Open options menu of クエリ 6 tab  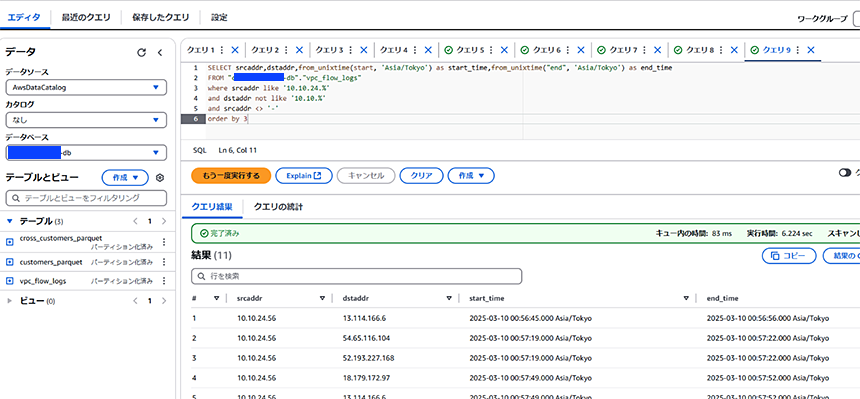coord(568,50)
